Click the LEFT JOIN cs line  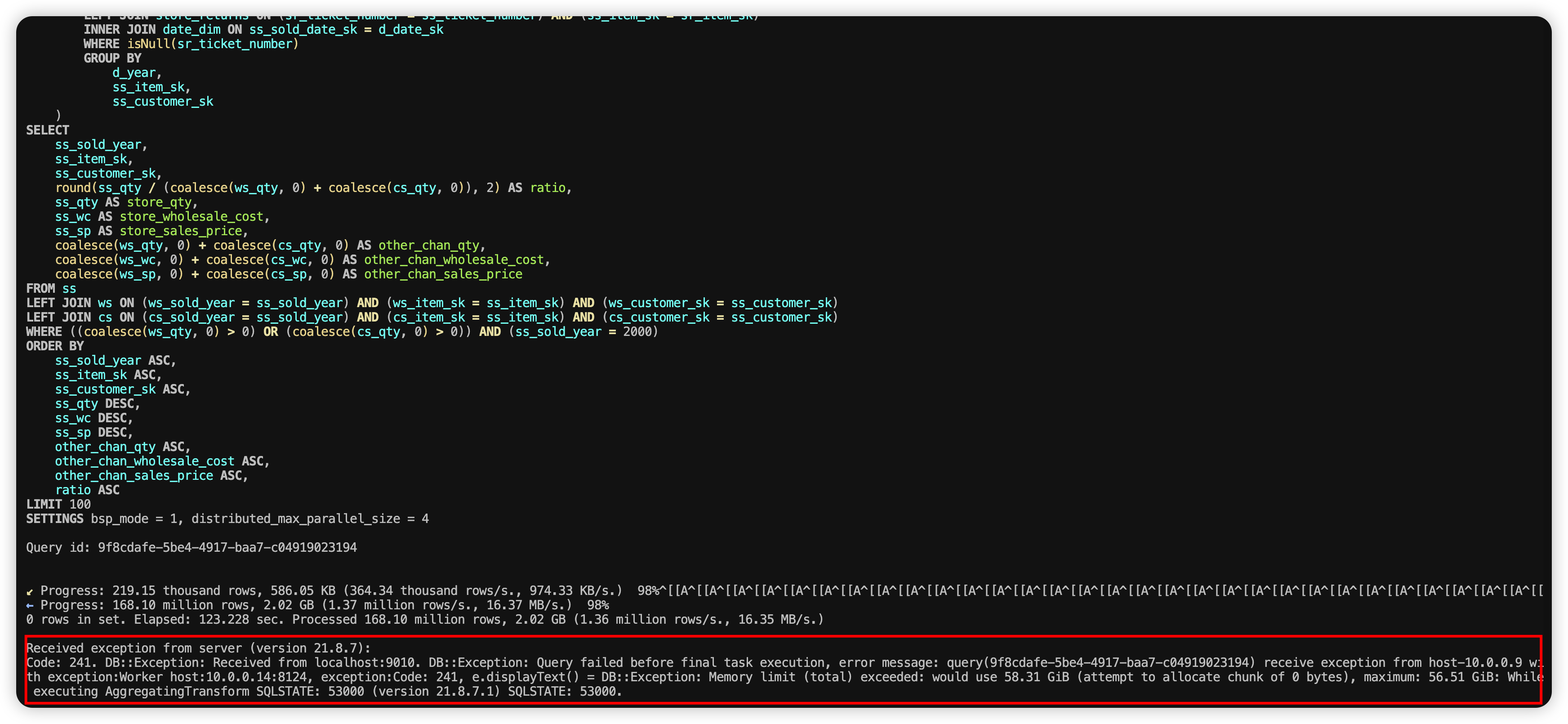click(432, 317)
